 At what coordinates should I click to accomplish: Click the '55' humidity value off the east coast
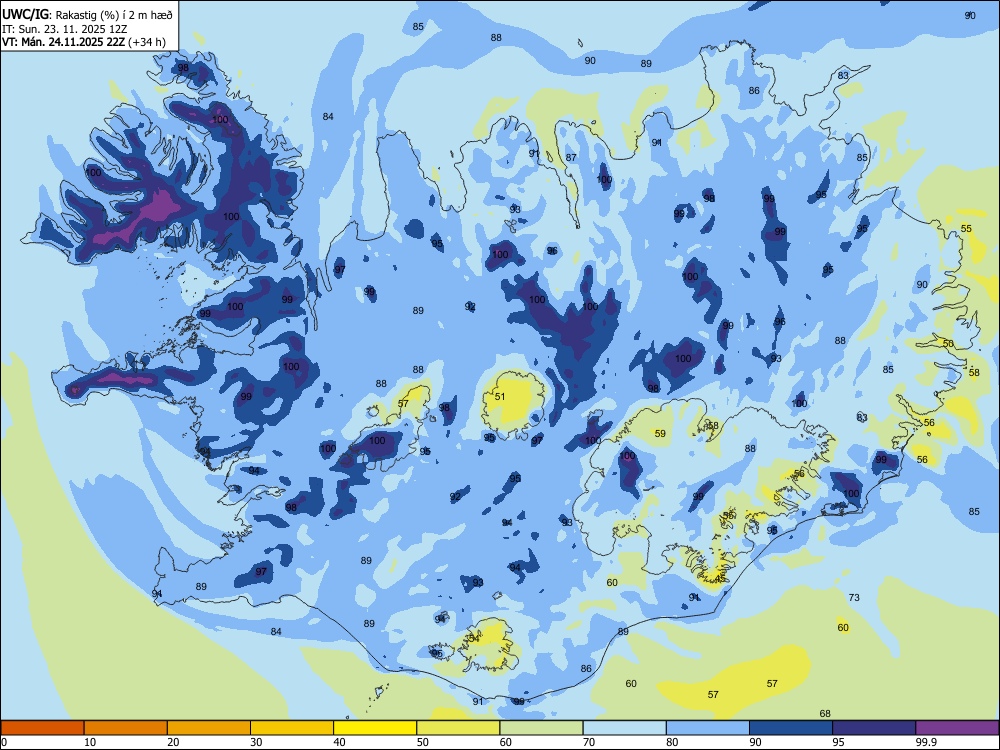(966, 228)
